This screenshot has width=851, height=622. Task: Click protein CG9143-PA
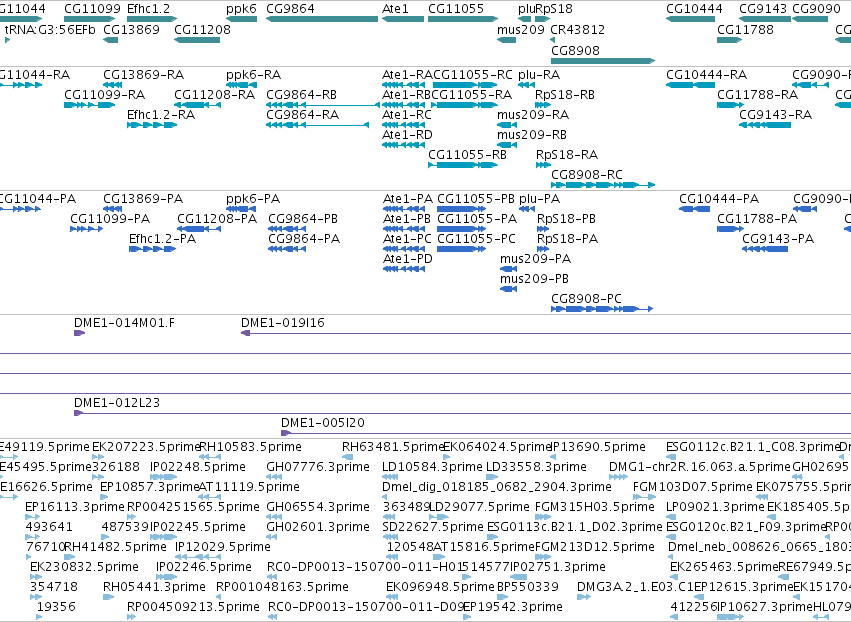pos(765,249)
